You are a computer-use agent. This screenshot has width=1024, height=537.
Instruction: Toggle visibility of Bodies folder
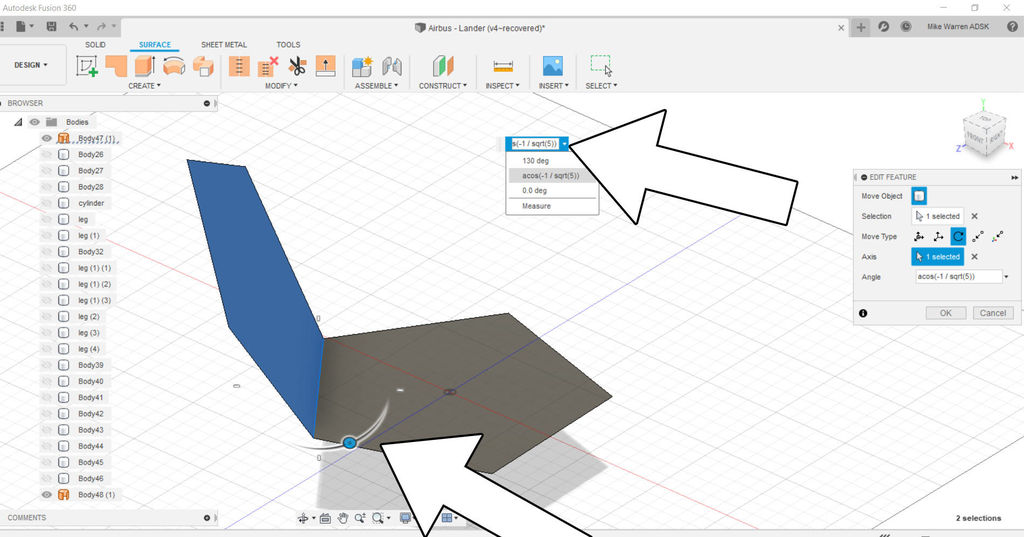pyautogui.click(x=35, y=122)
